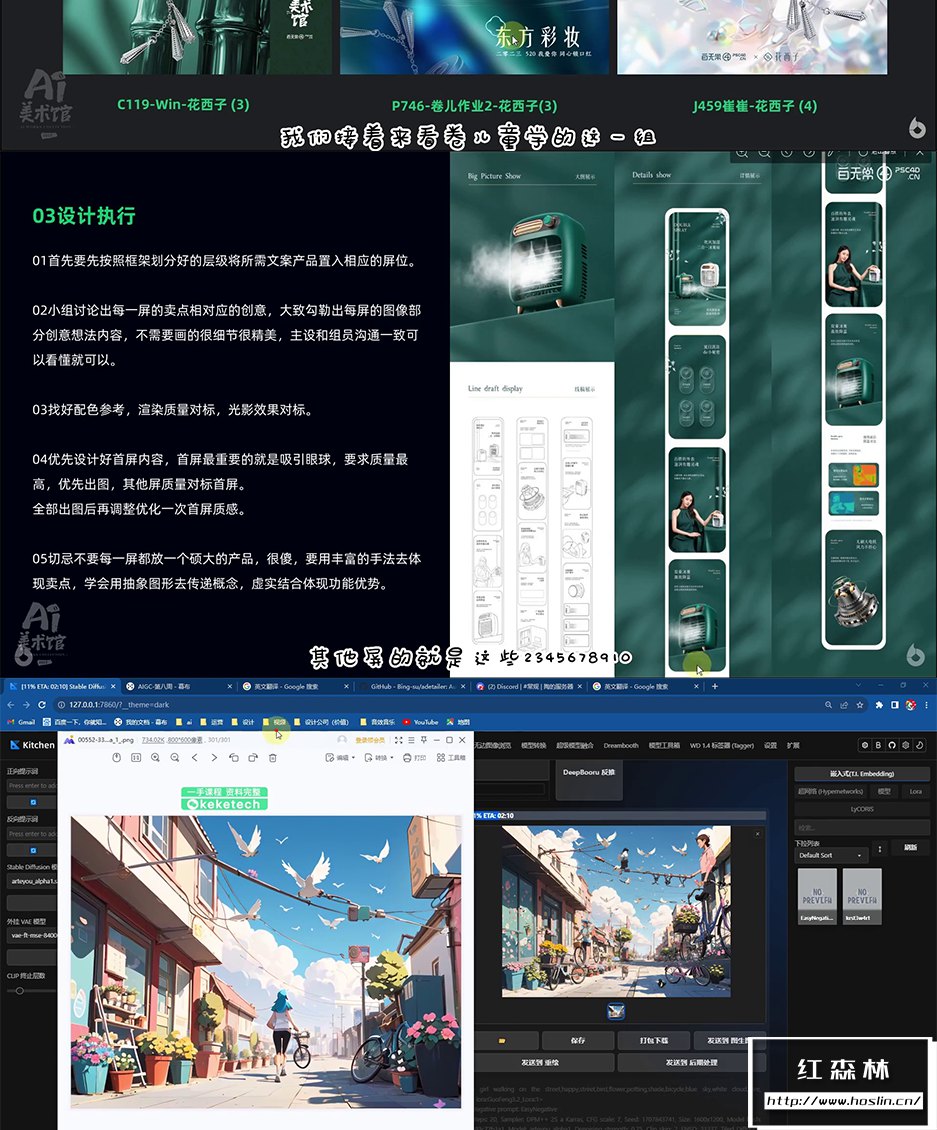Pin the image viewer window on top

[424, 740]
